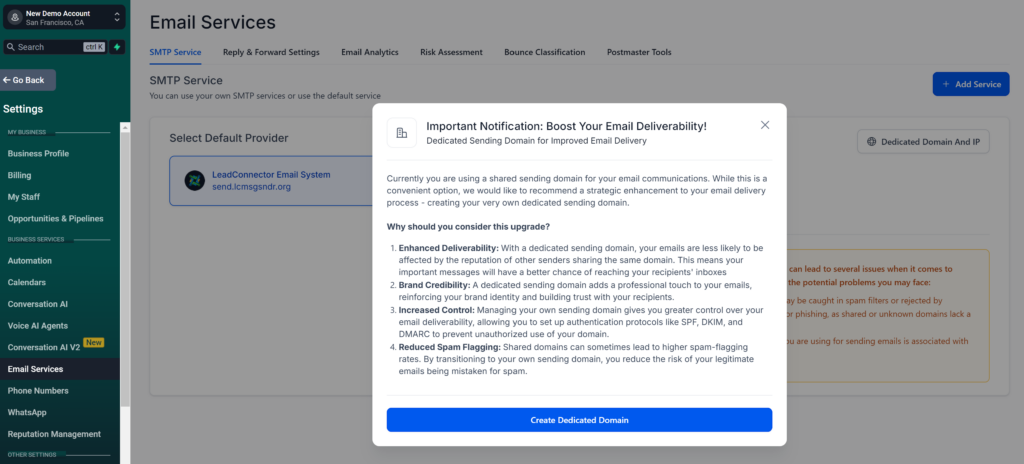Click the Add Service button
The width and height of the screenshot is (1024, 464).
coord(971,84)
